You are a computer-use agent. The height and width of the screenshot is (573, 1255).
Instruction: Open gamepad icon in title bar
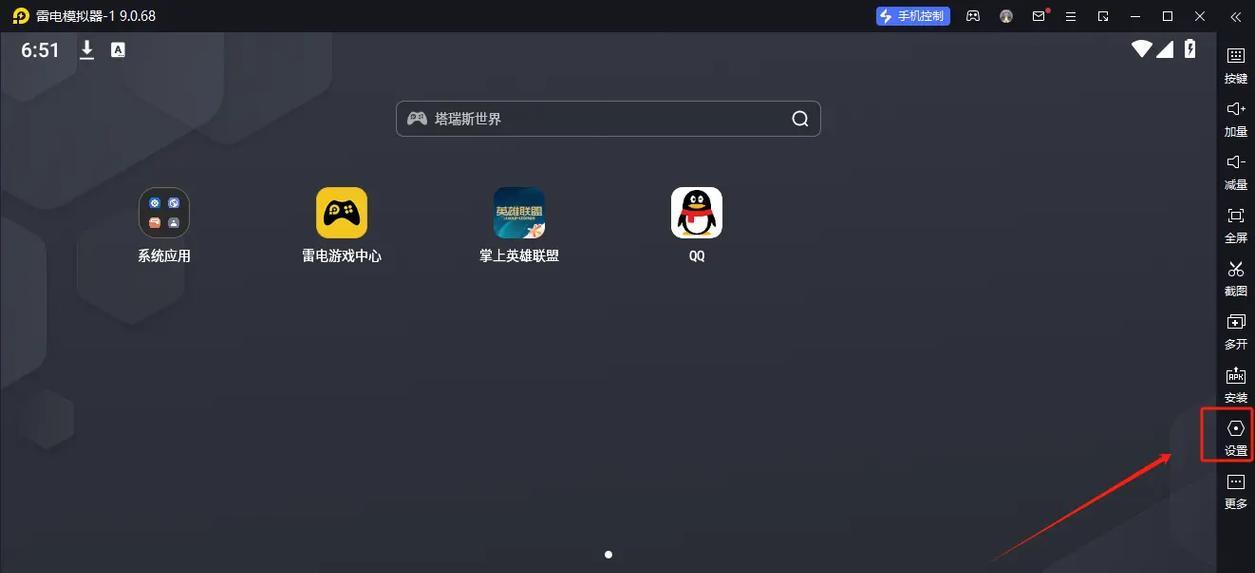pyautogui.click(x=973, y=16)
